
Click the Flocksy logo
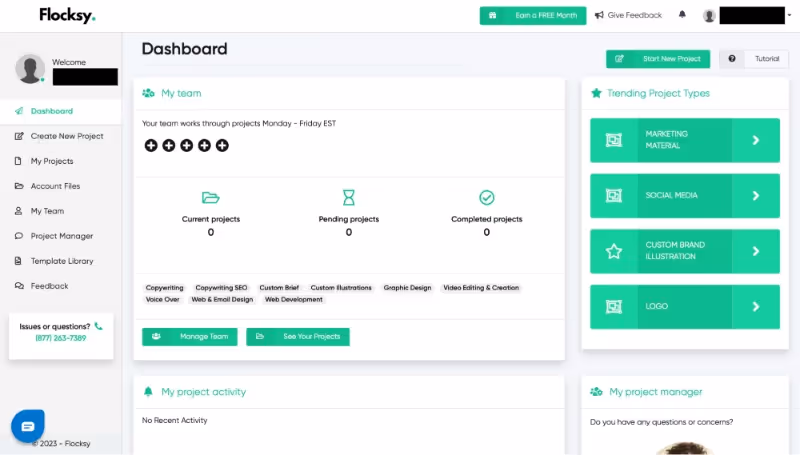tap(67, 15)
